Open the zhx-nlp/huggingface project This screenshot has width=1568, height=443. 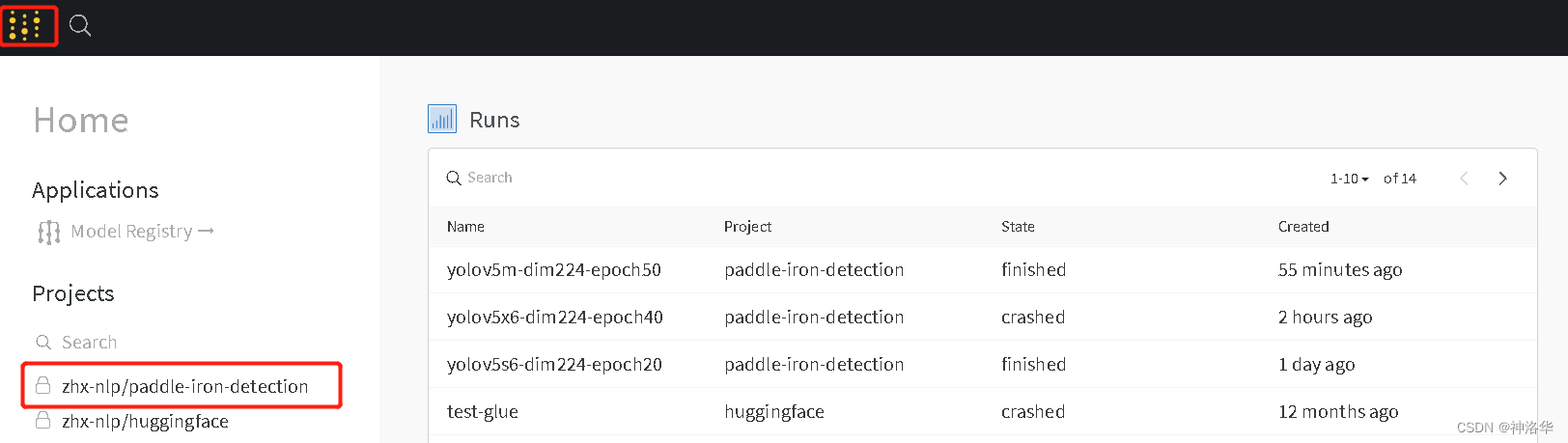145,421
